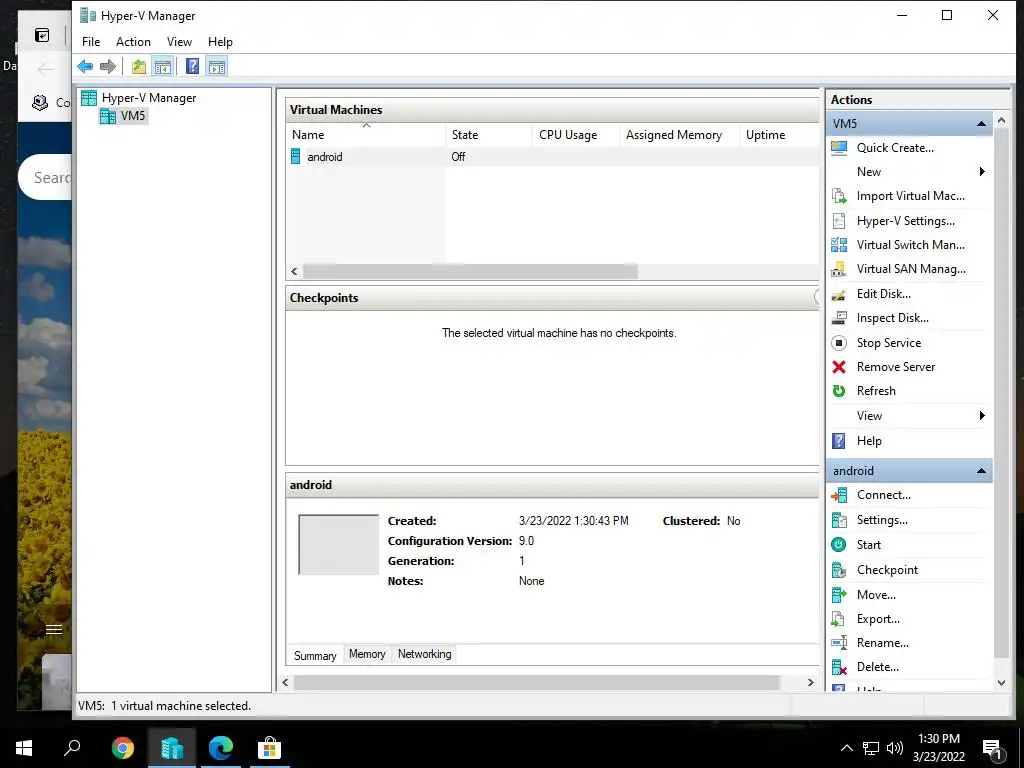Open the Windows Start menu
This screenshot has height=768, width=1024.
[x=24, y=748]
